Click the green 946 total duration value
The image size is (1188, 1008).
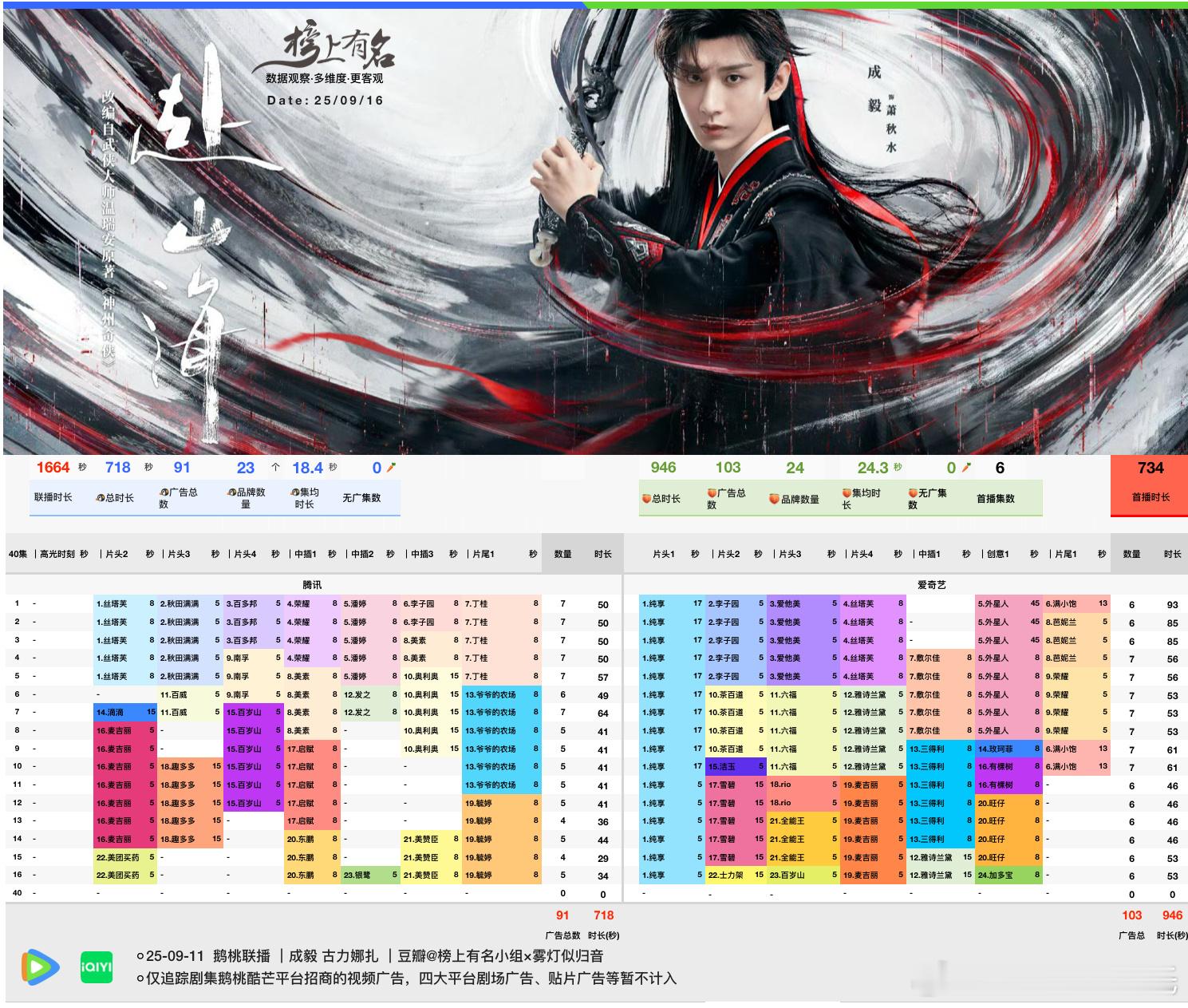point(663,468)
